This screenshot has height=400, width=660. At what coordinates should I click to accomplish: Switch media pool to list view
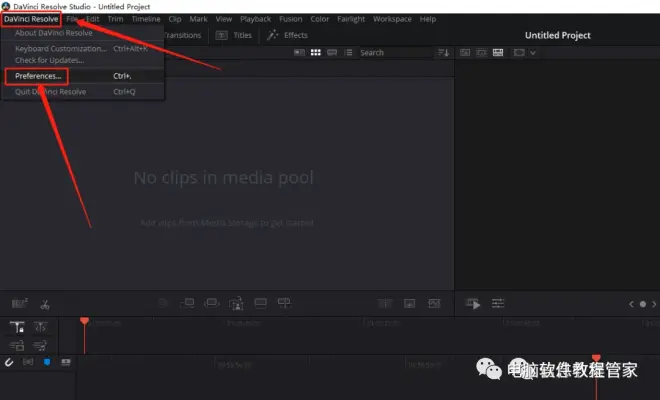pyautogui.click(x=348, y=52)
